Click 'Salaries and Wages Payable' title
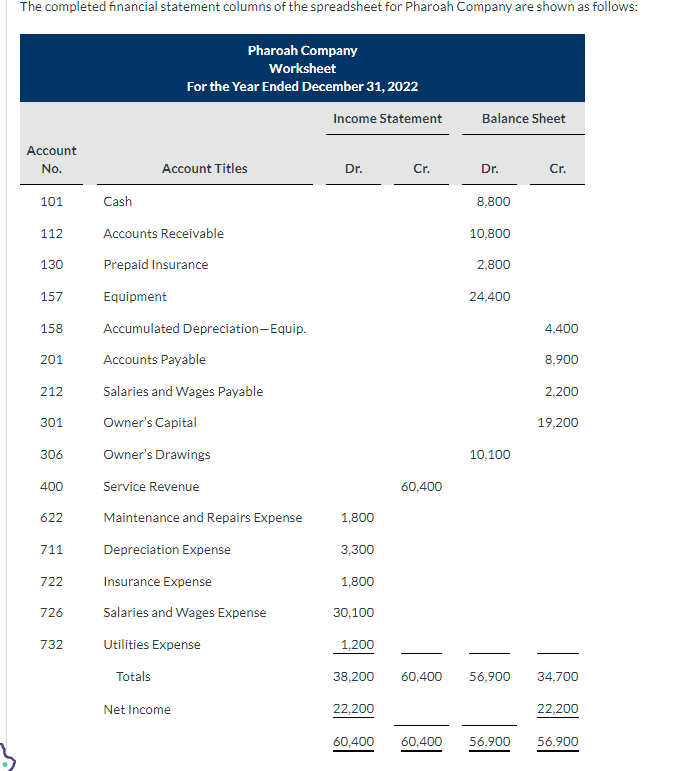This screenshot has height=771, width=676. point(183,391)
